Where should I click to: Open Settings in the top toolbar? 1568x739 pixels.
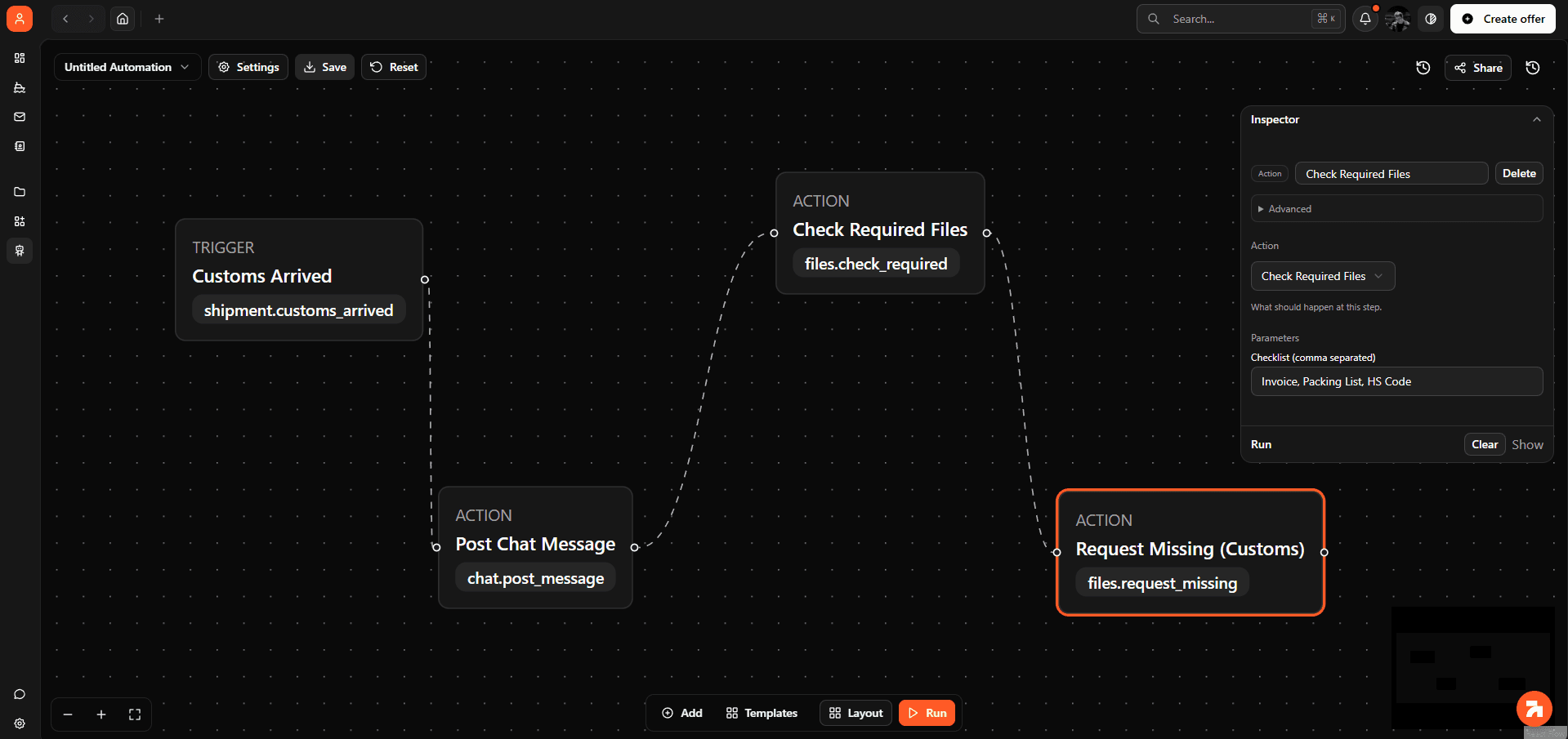coord(248,67)
